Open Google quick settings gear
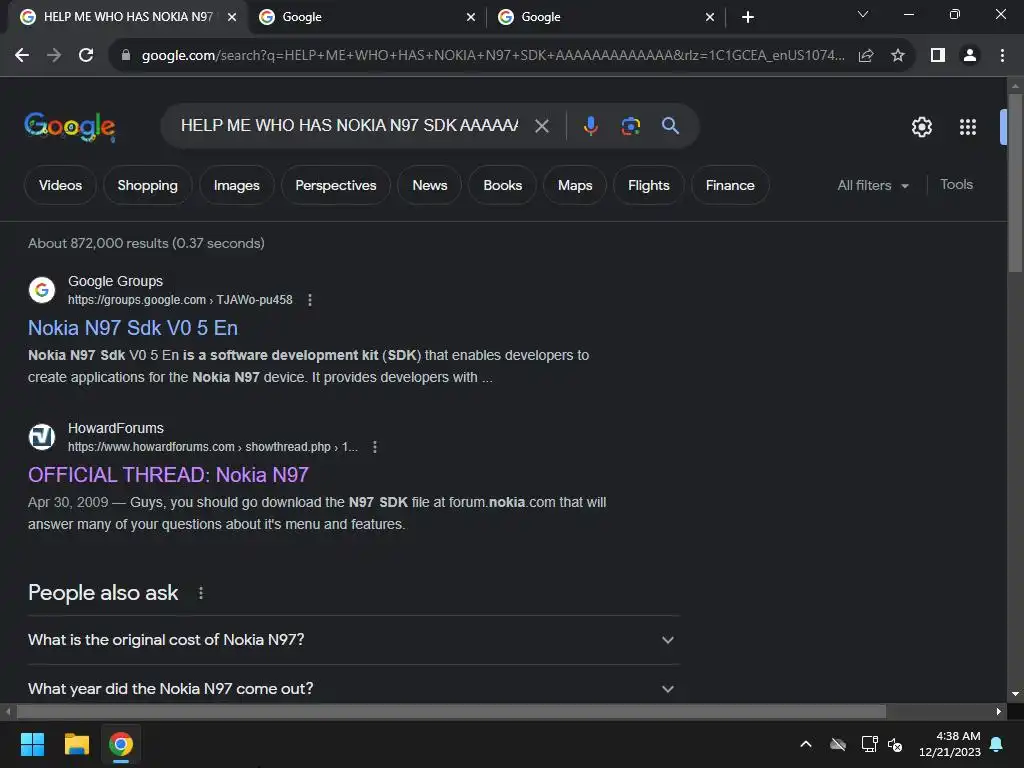Screen dimensions: 1024x768 click(x=921, y=127)
